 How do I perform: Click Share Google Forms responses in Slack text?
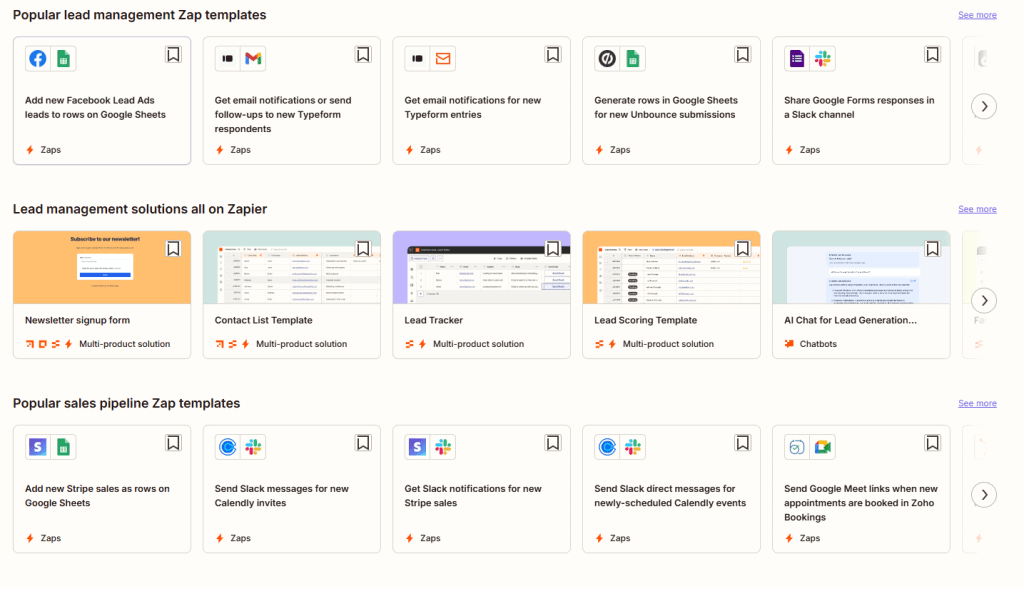[x=859, y=107]
